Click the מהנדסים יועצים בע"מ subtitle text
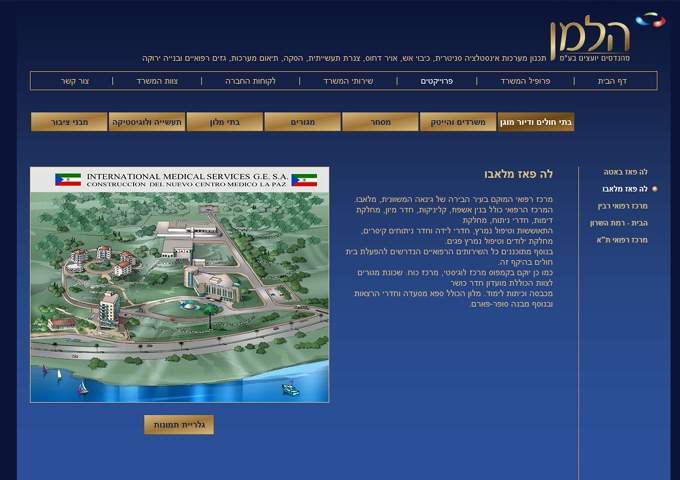 (x=594, y=58)
